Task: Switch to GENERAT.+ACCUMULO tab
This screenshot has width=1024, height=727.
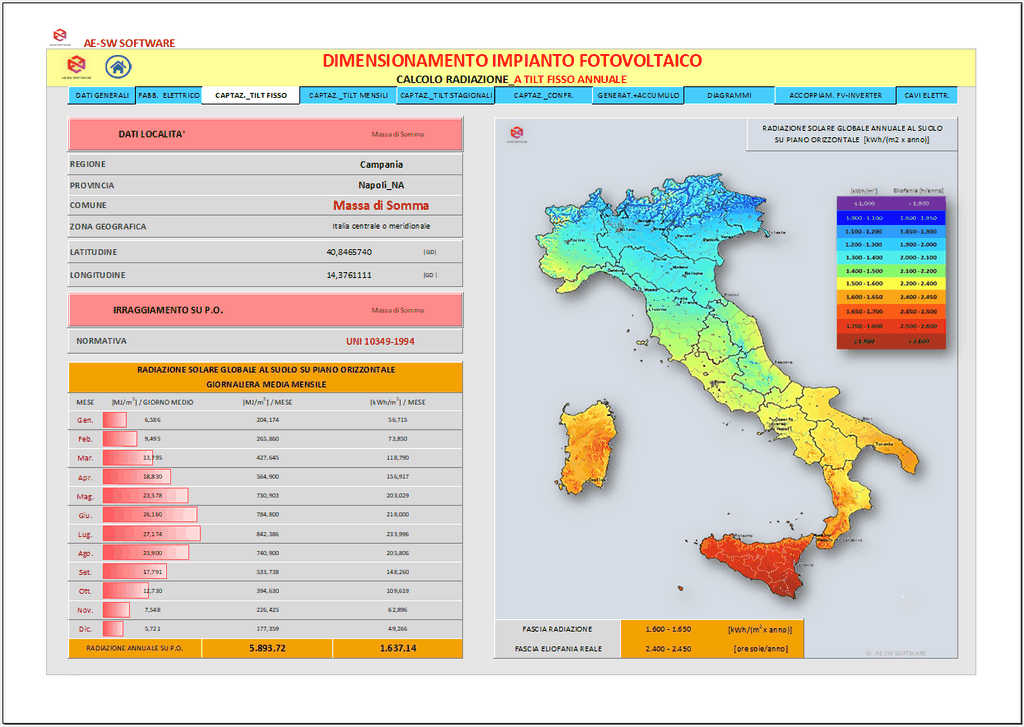Action: click(x=639, y=96)
